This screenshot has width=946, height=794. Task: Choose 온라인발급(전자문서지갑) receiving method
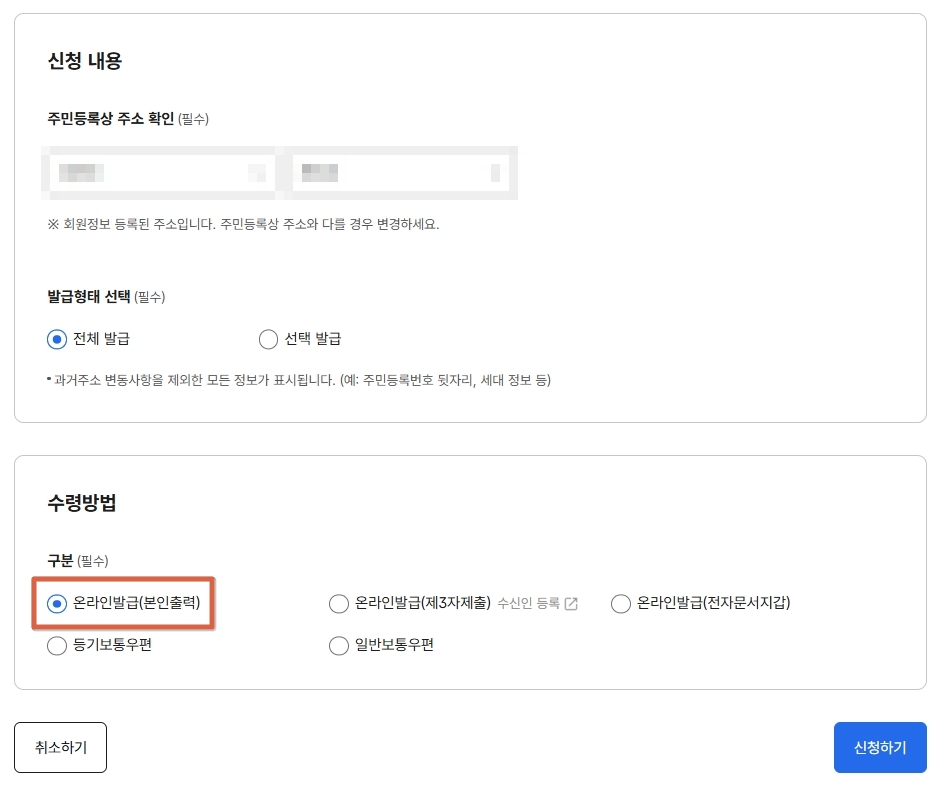pos(621,603)
